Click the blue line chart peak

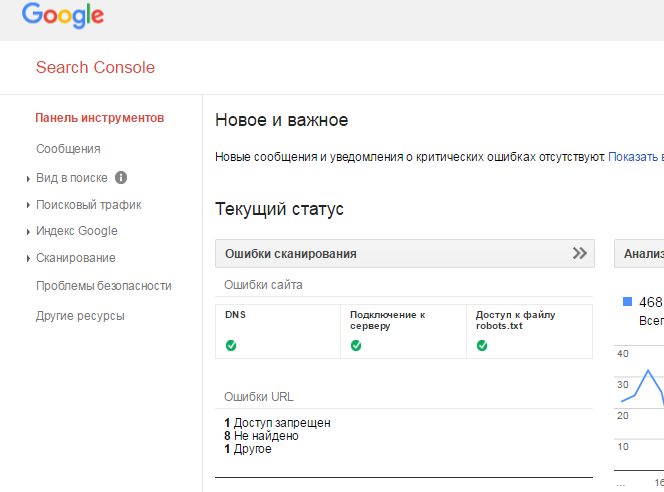click(648, 371)
